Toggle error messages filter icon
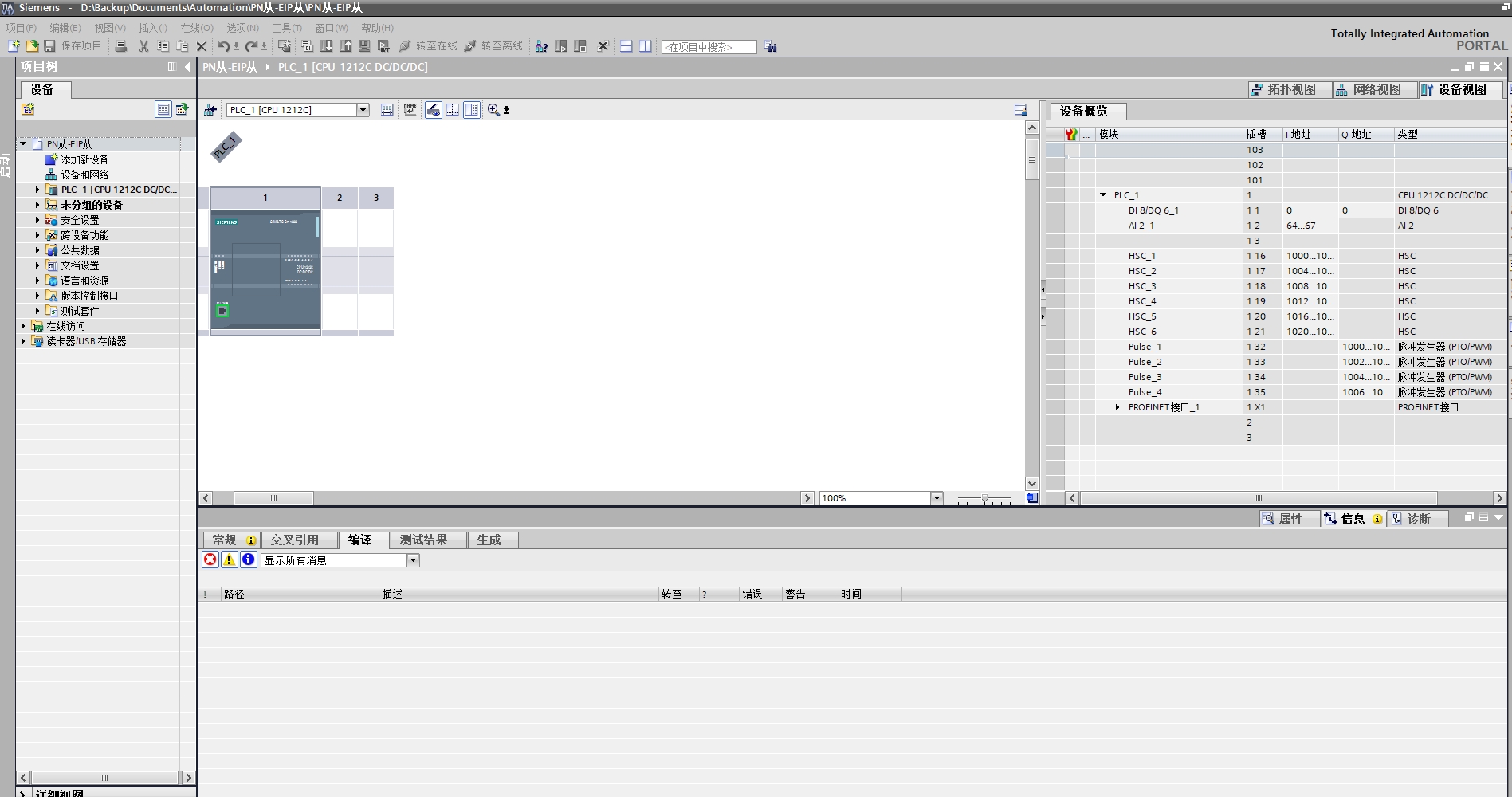Viewport: 1512px width, 797px height. pyautogui.click(x=210, y=559)
